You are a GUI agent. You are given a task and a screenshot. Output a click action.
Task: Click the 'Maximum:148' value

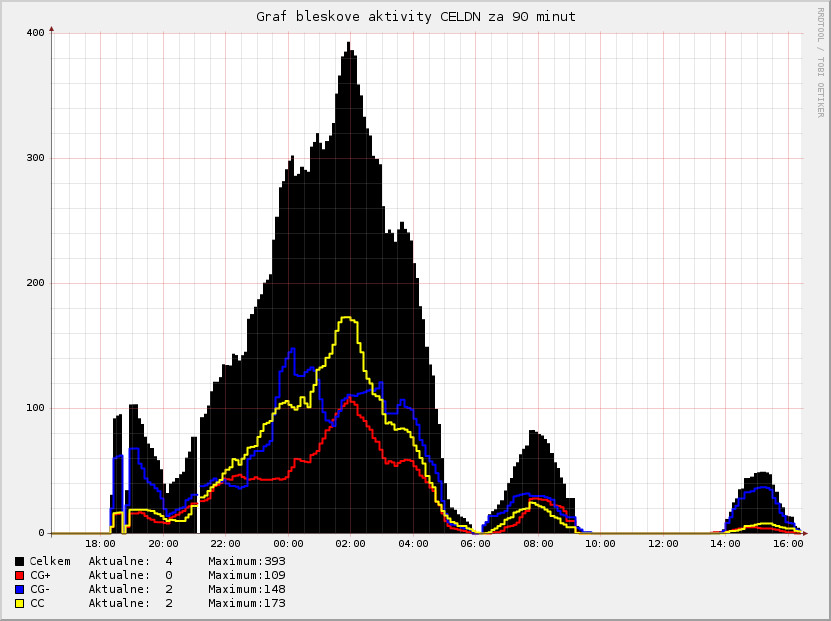point(247,589)
